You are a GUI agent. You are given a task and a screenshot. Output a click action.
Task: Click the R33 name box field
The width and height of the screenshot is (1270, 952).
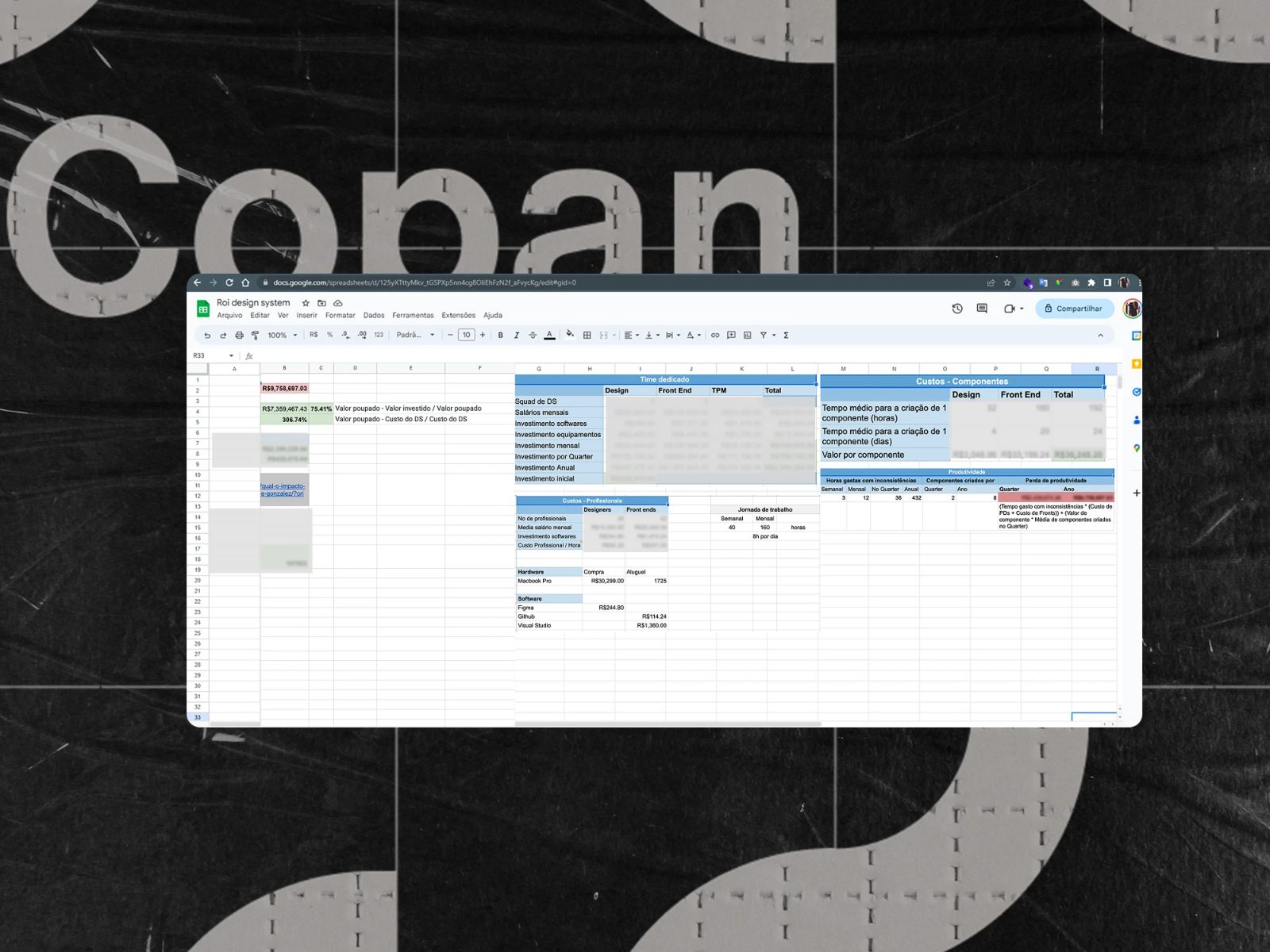point(214,356)
